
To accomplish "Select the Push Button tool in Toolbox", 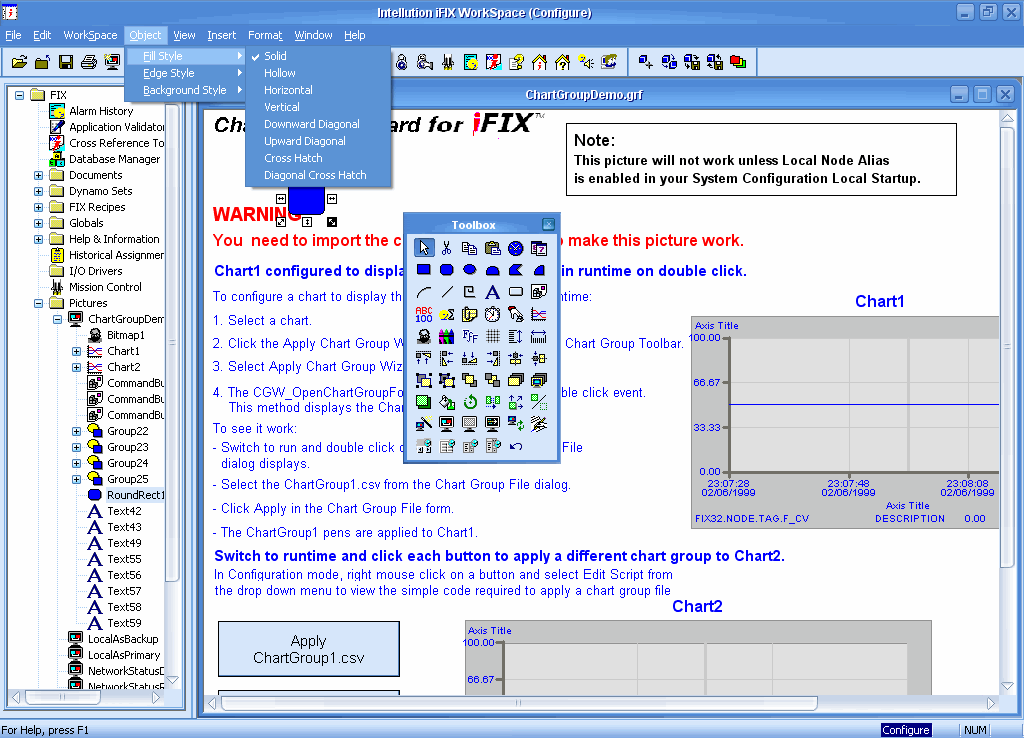I will click(515, 291).
